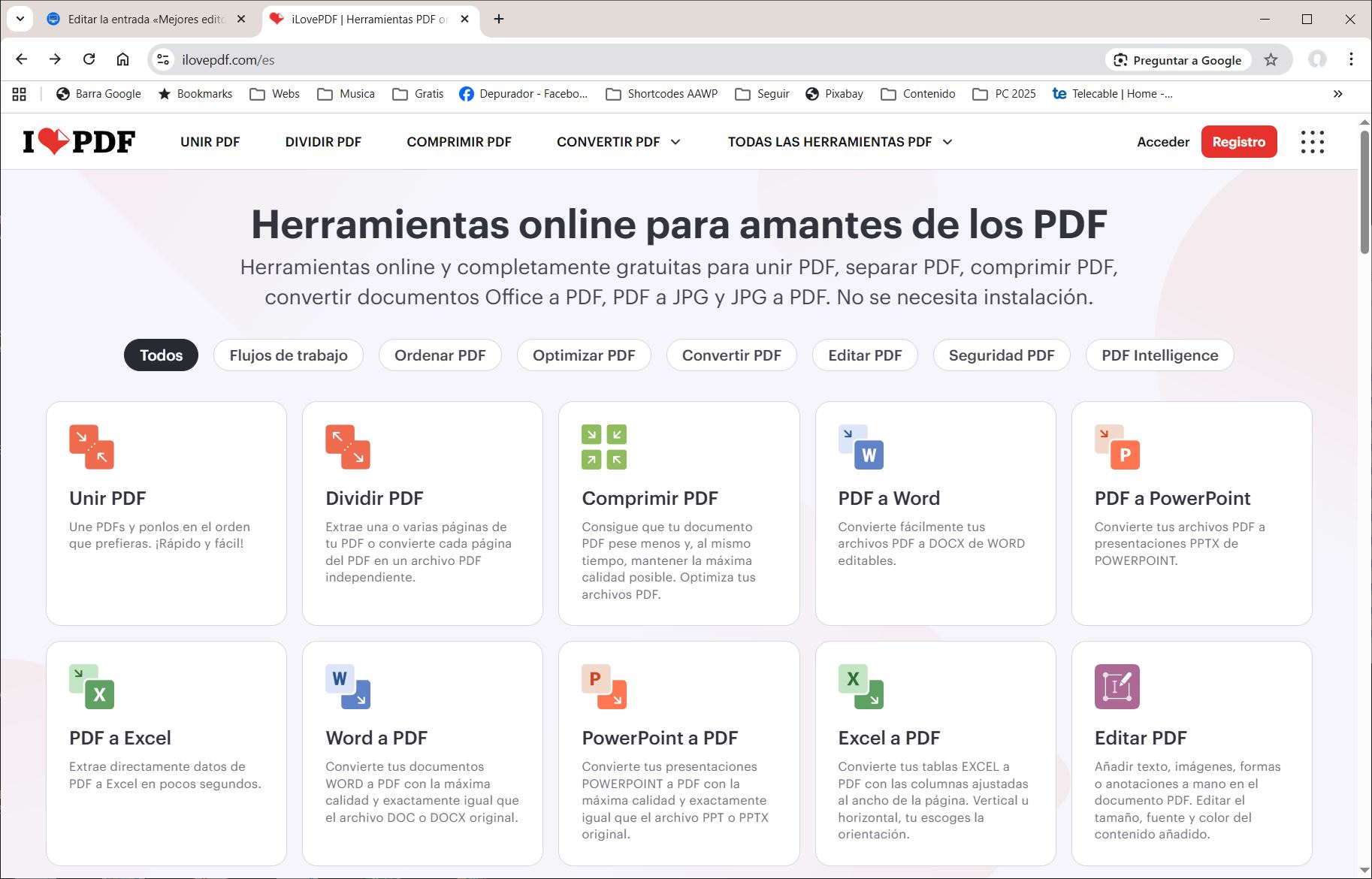This screenshot has width=1372, height=879.
Task: Open COMPRIMIR PDF in the top navigation
Action: [458, 142]
